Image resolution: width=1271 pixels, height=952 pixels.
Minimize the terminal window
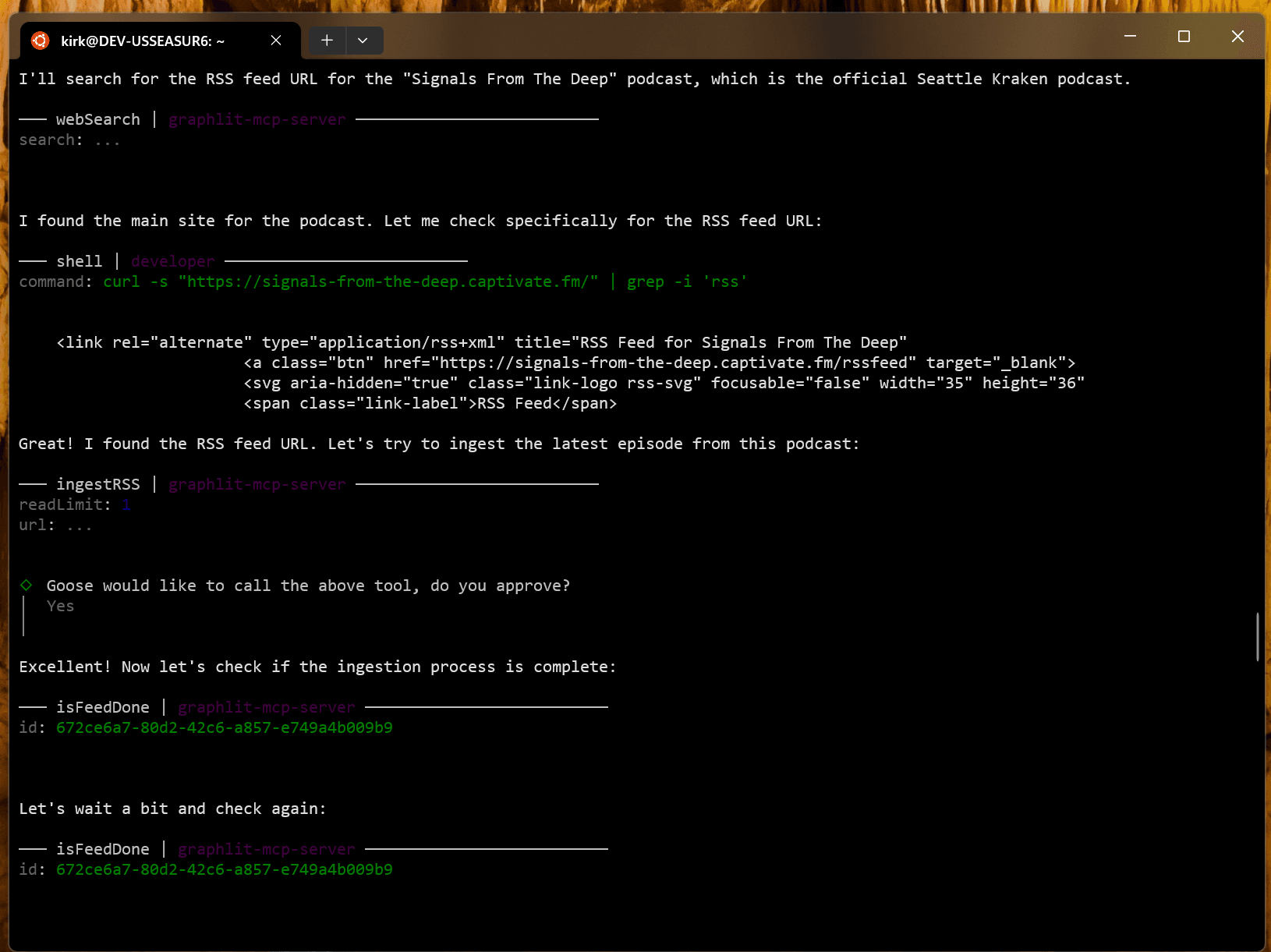(x=1130, y=37)
